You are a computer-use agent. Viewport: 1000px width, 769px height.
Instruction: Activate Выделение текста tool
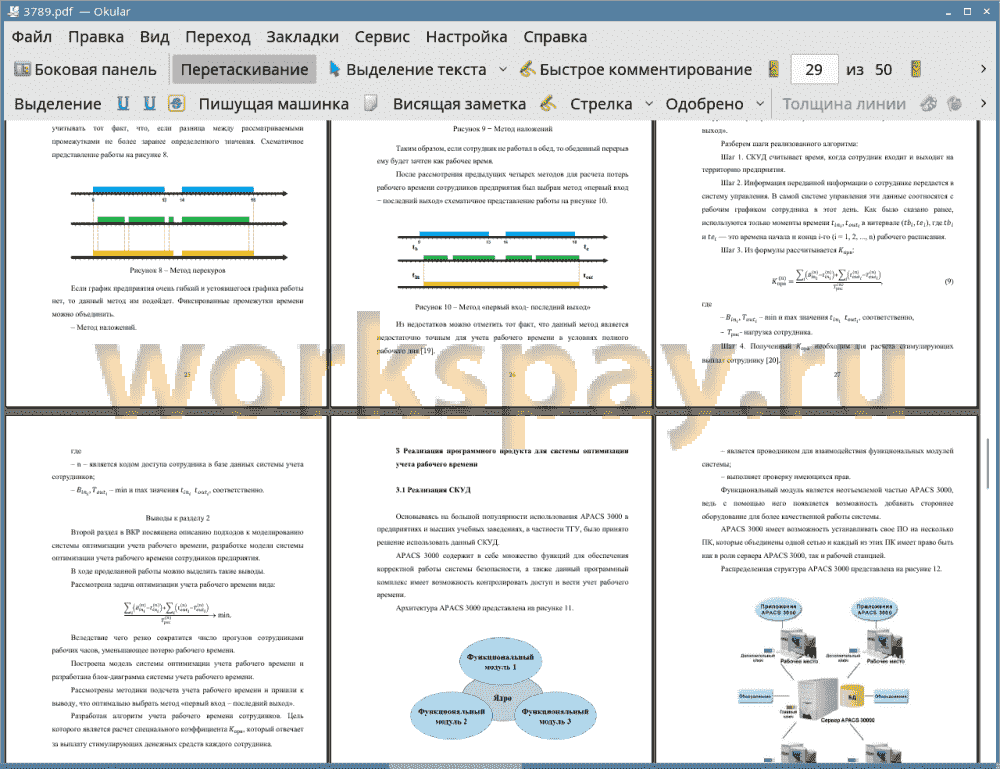408,70
